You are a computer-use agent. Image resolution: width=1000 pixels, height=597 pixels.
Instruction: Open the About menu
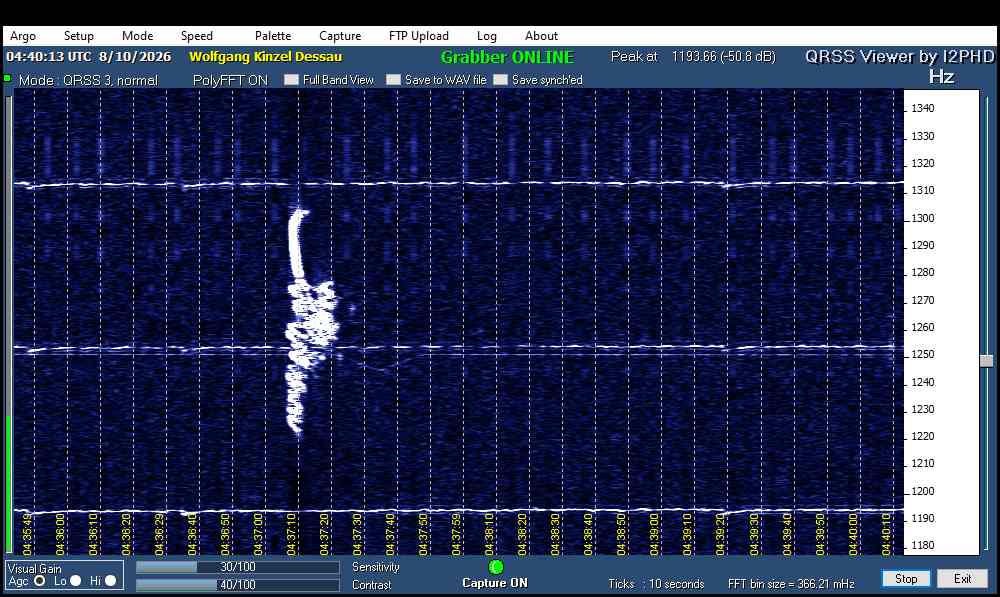tap(541, 36)
